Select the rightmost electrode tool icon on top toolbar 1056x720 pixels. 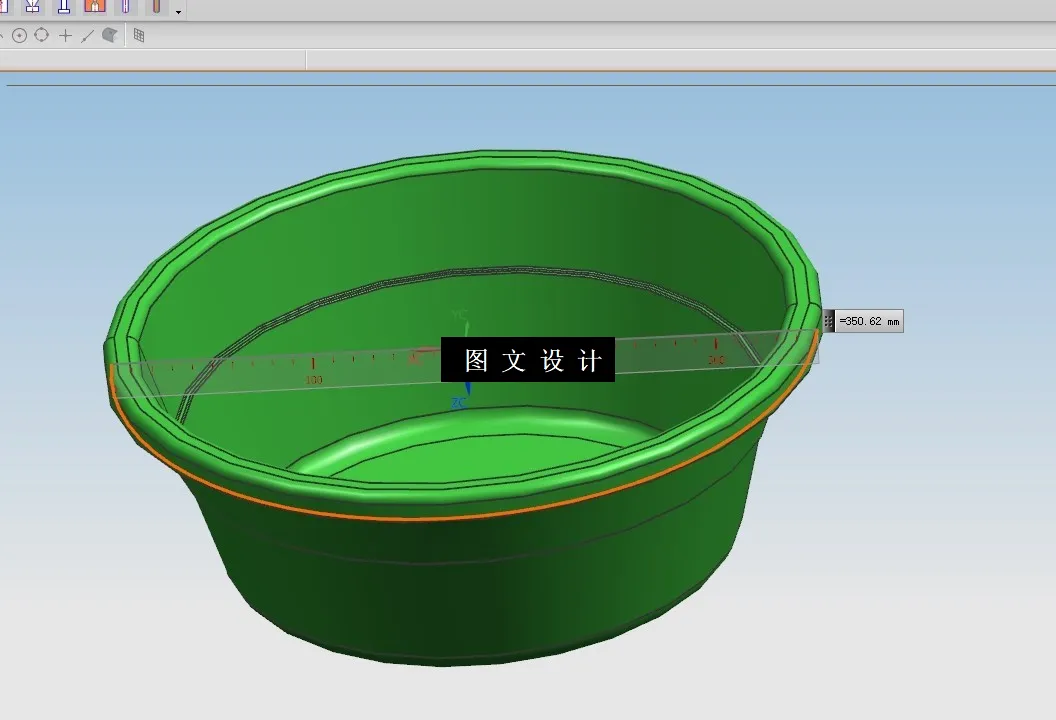click(155, 8)
